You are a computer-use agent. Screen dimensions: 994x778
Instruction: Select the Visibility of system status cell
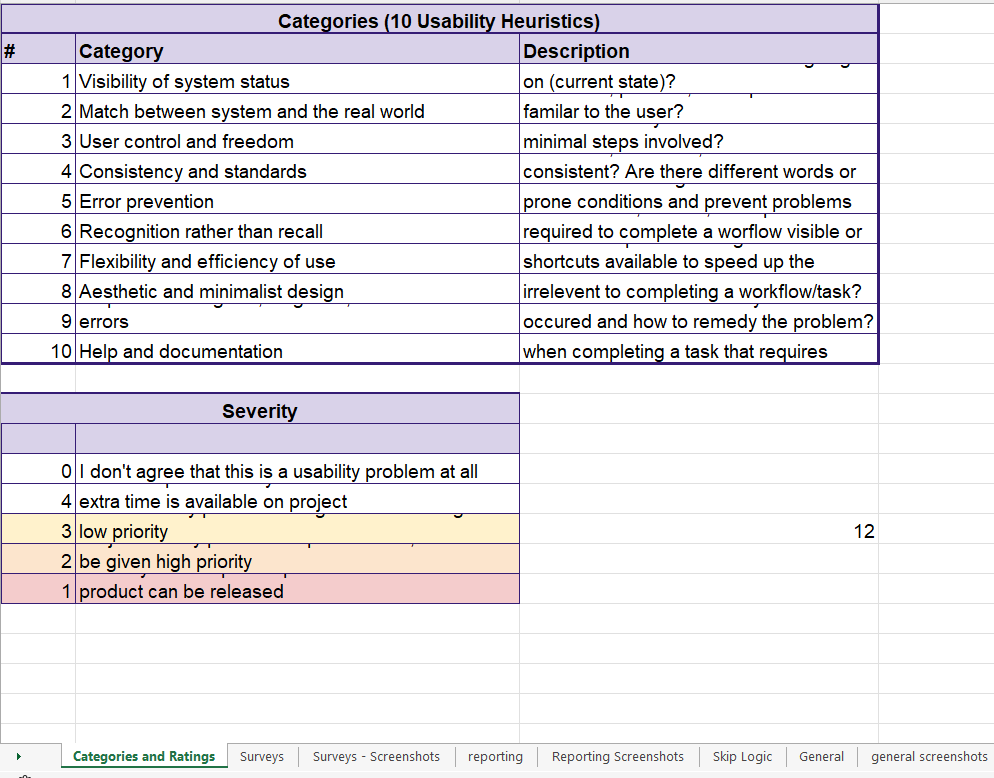pyautogui.click(x=297, y=82)
